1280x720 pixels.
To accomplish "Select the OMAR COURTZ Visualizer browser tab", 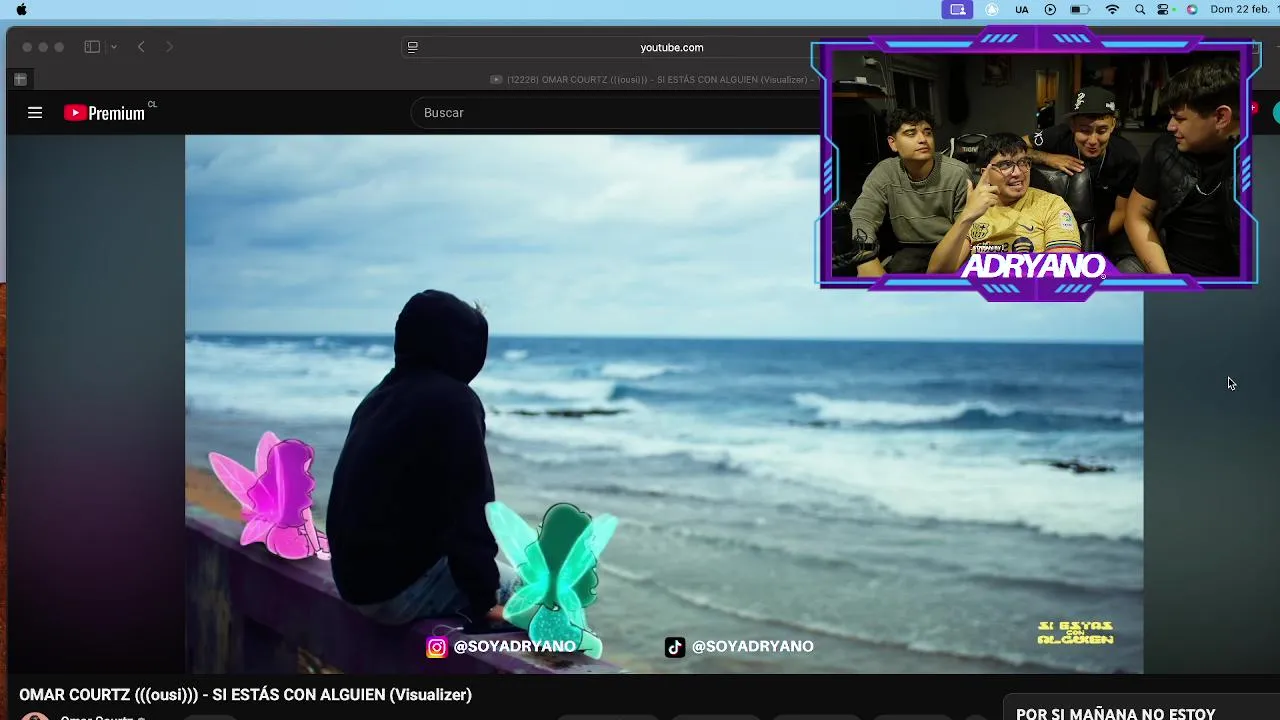I will pos(650,79).
